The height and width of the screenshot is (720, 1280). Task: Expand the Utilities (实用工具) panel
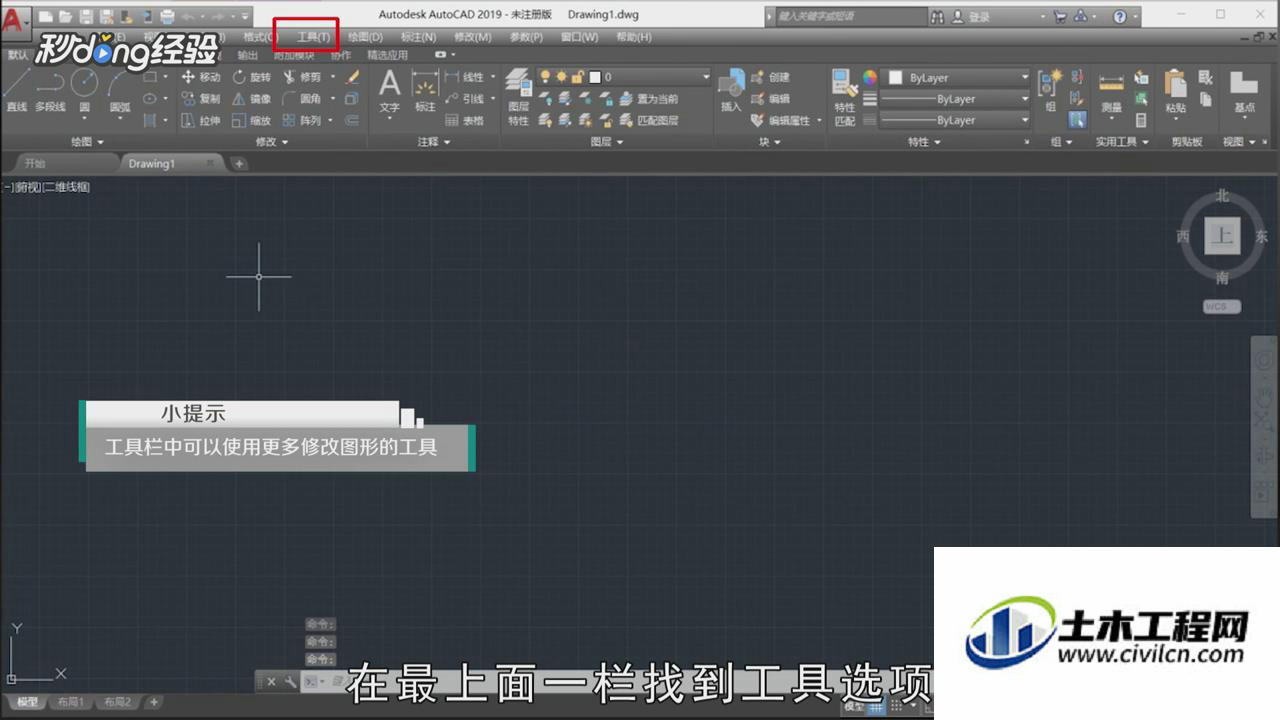click(x=1121, y=142)
